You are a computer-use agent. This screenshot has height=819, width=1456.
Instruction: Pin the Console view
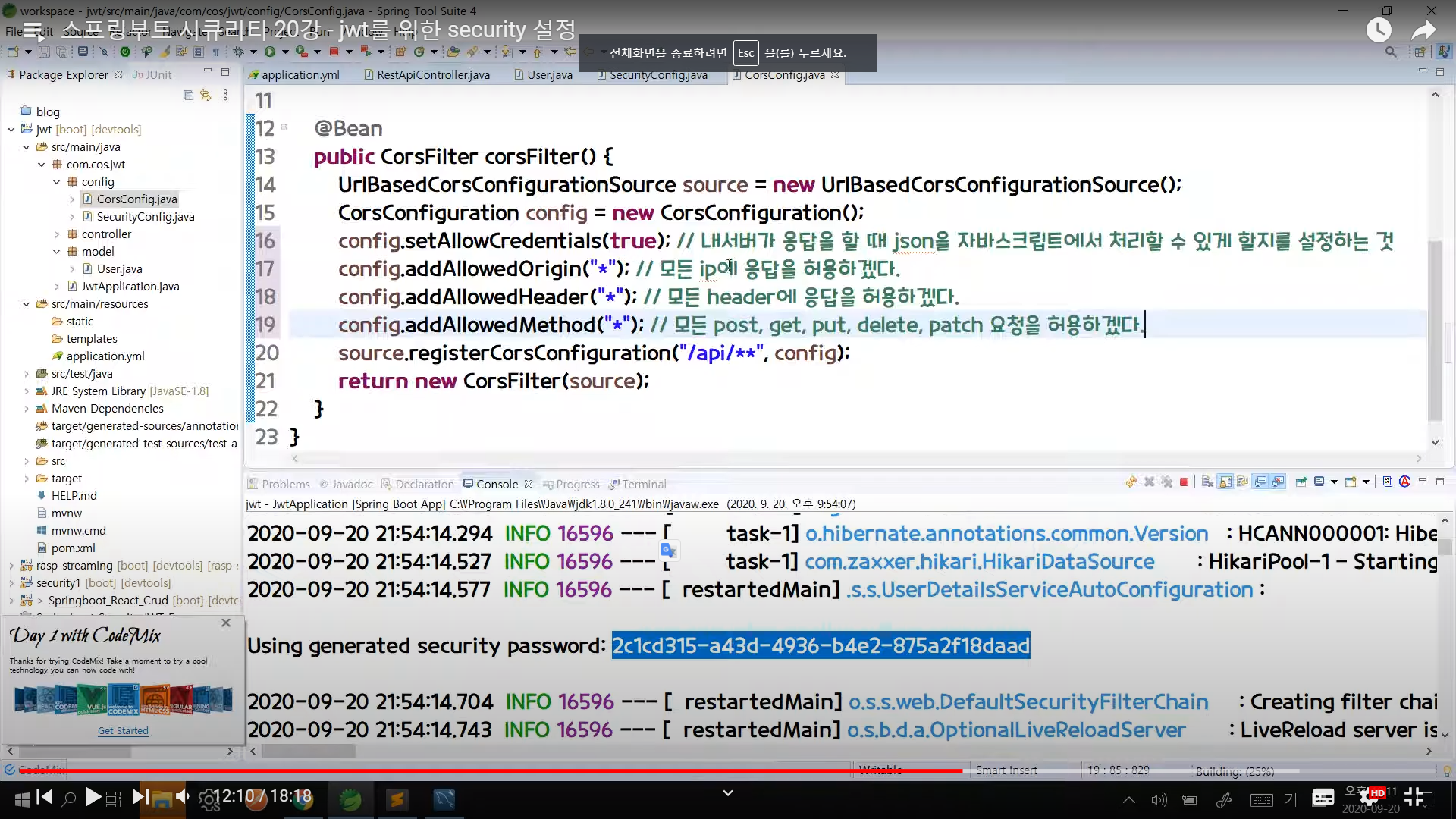1301,482
